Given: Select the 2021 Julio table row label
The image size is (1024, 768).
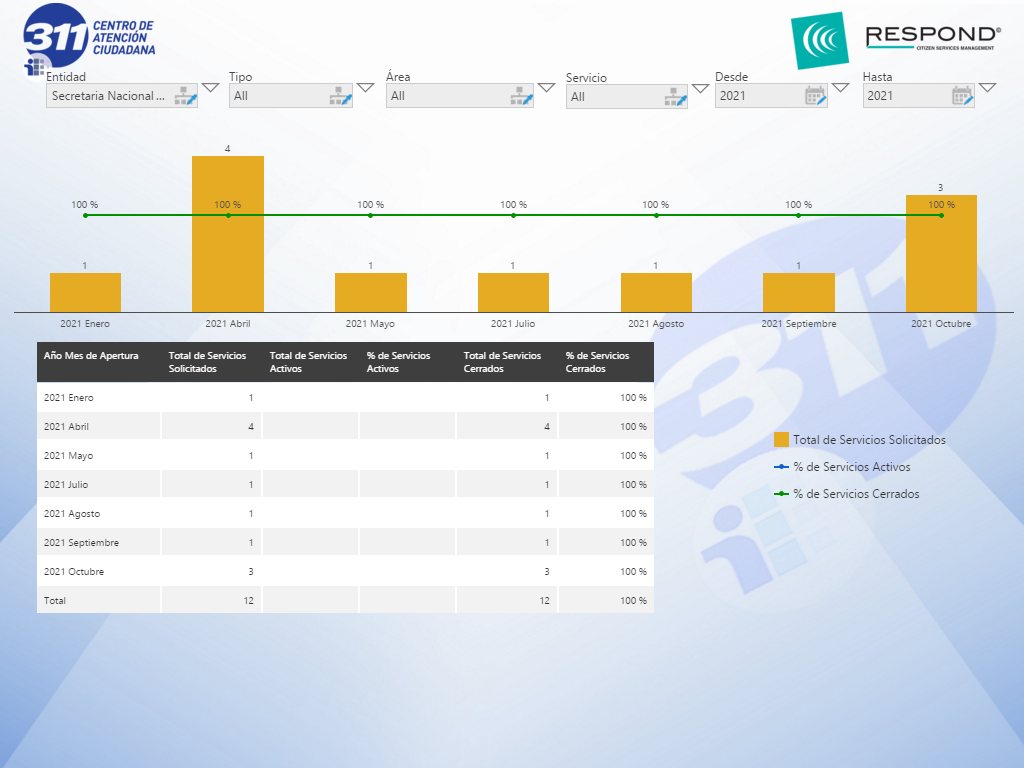Looking at the screenshot, I should [65, 485].
